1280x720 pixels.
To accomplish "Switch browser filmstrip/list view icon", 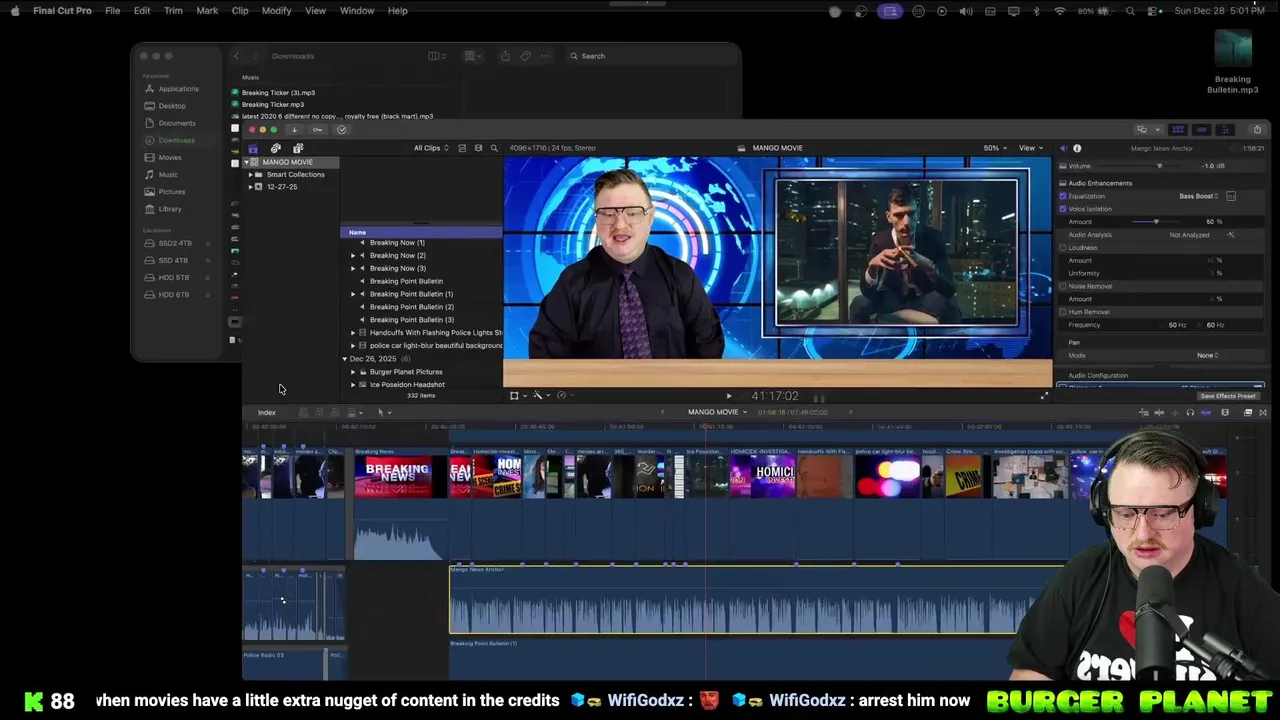I will pos(478,148).
